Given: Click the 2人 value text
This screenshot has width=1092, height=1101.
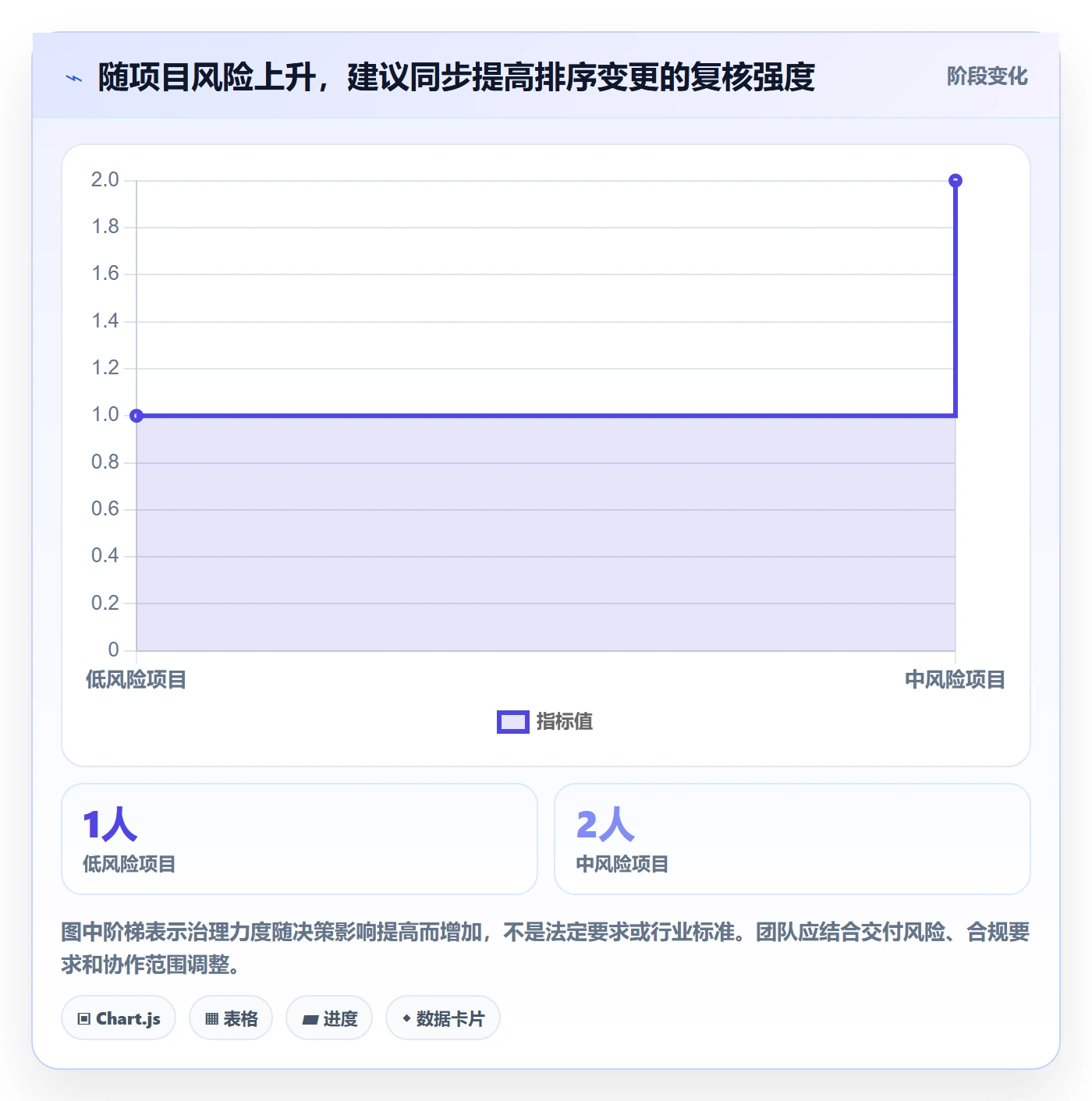Looking at the screenshot, I should click(605, 825).
